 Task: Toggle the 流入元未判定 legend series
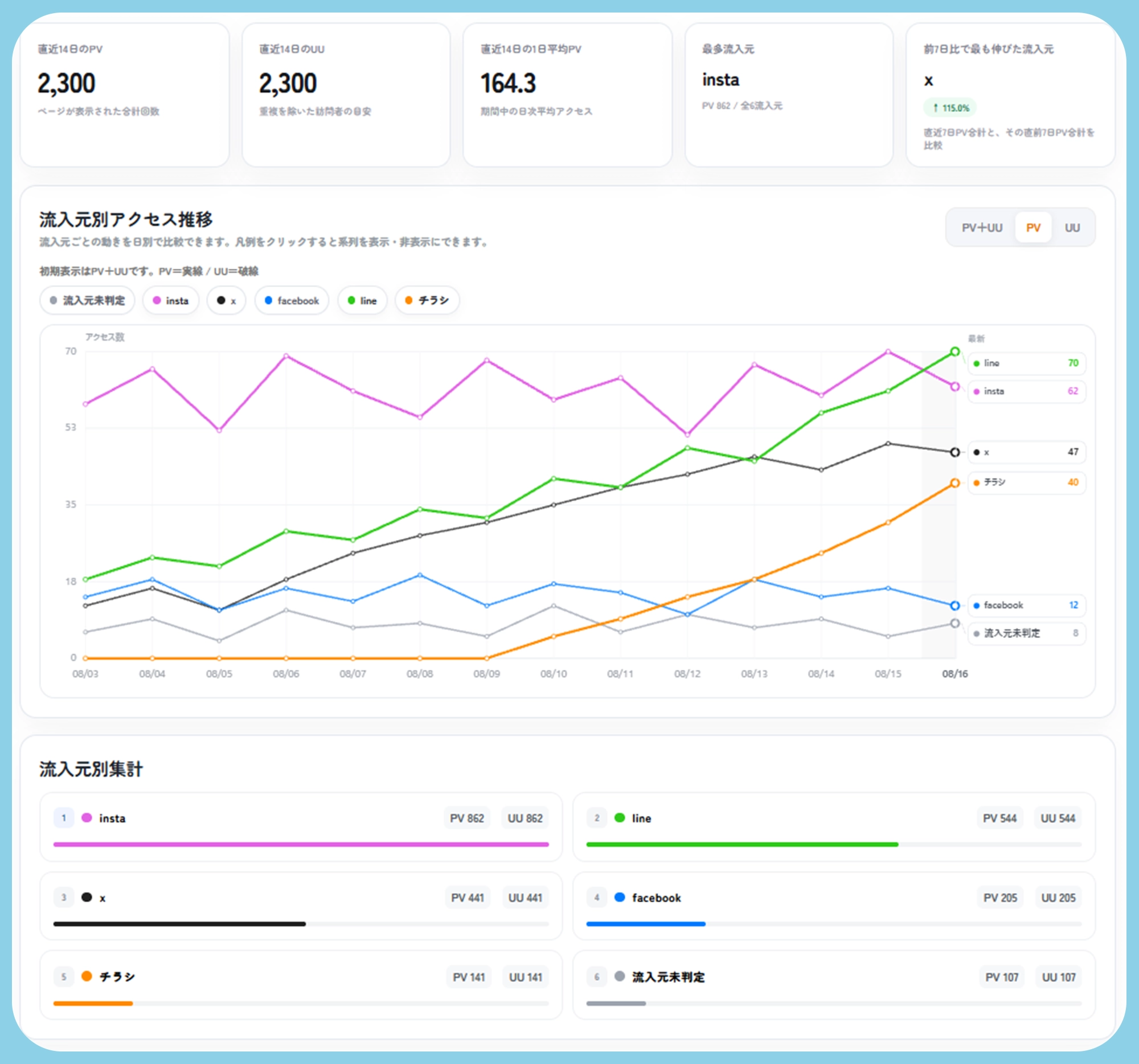[x=87, y=300]
